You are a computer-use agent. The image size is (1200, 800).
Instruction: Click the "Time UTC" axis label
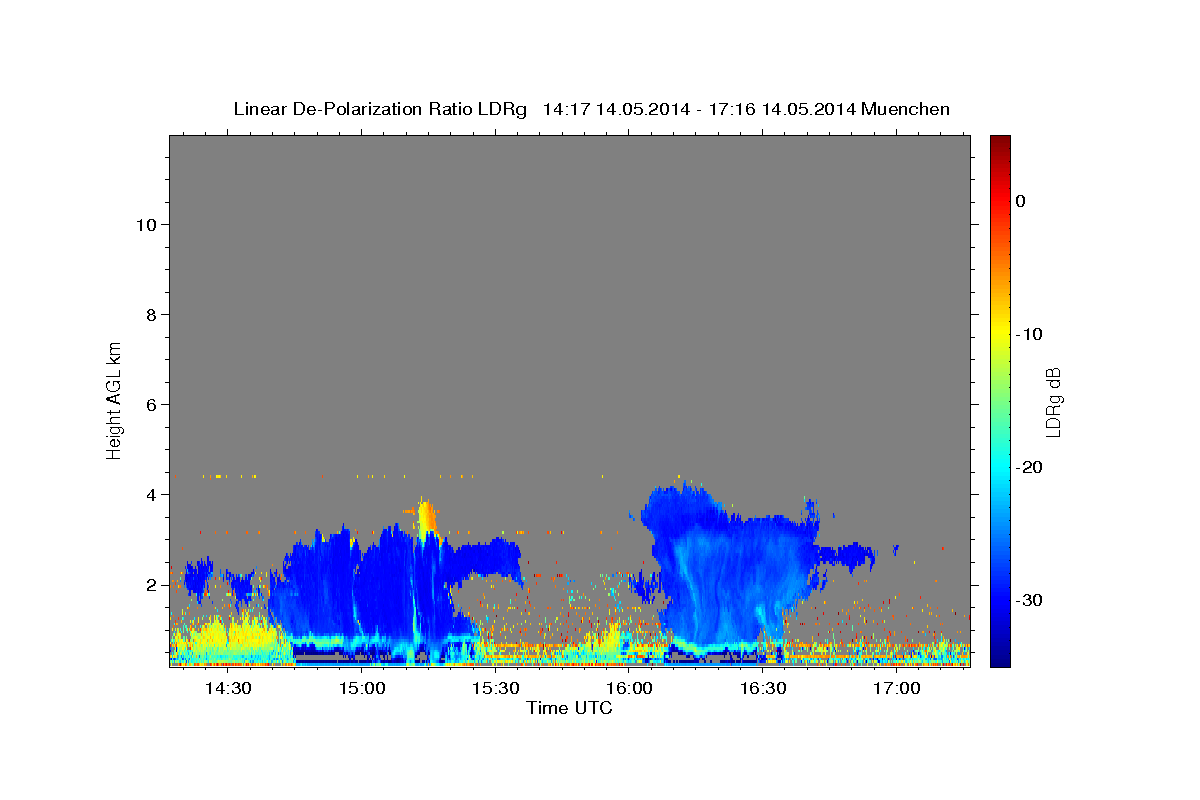pyautogui.click(x=569, y=708)
